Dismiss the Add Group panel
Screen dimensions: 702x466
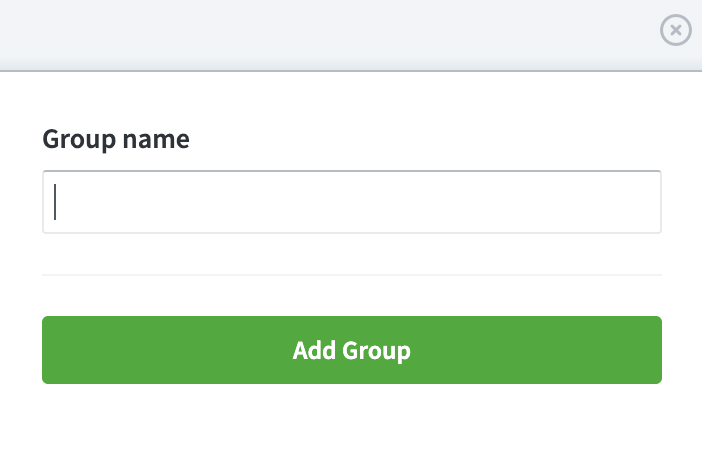pyautogui.click(x=676, y=30)
